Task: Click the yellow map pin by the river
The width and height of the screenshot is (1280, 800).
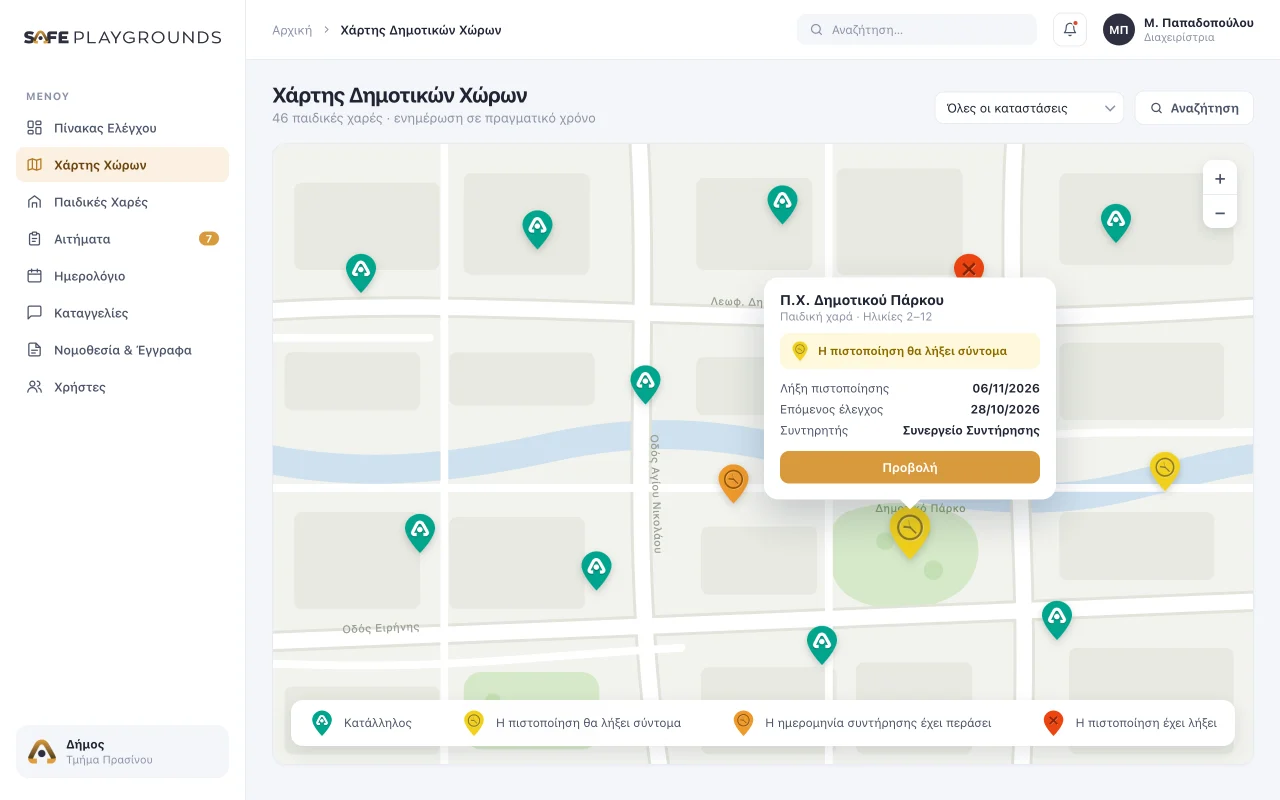Action: (1164, 469)
